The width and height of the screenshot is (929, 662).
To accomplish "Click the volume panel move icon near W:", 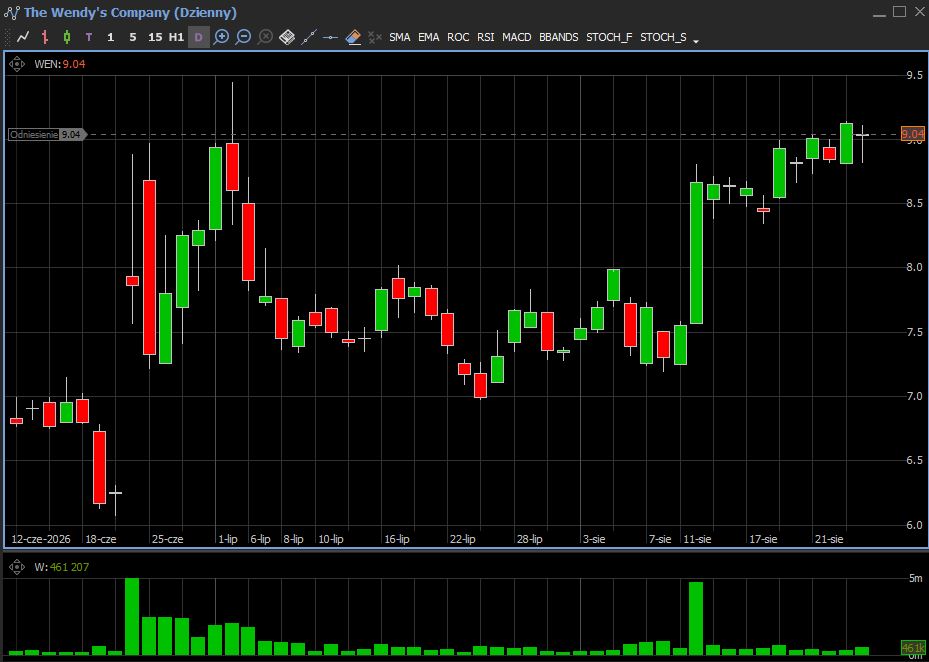I will coord(17,567).
